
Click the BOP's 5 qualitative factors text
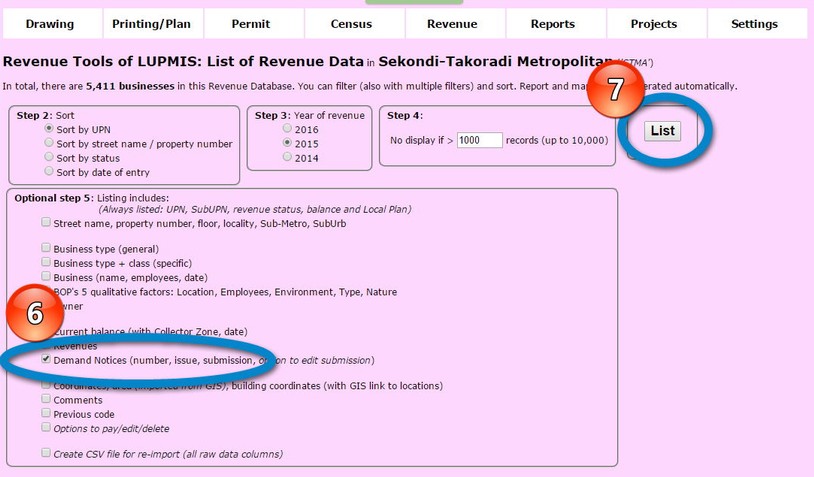225,292
